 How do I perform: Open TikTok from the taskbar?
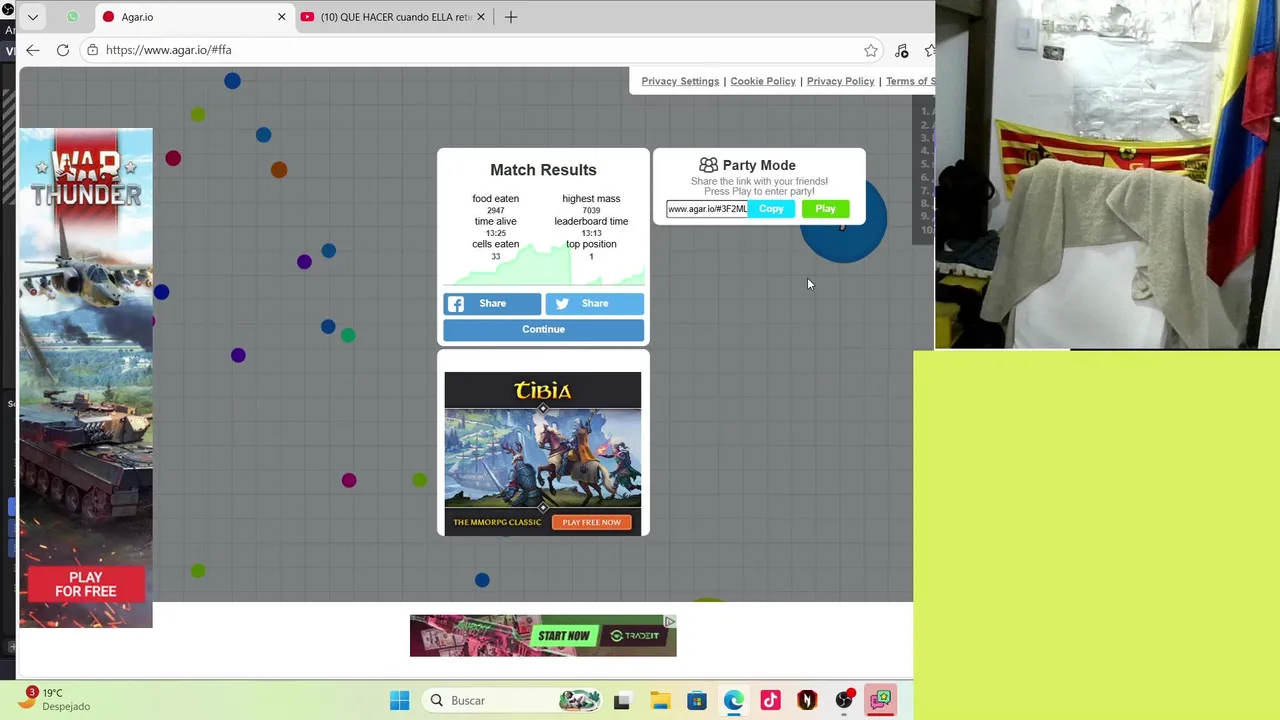pyautogui.click(x=770, y=701)
